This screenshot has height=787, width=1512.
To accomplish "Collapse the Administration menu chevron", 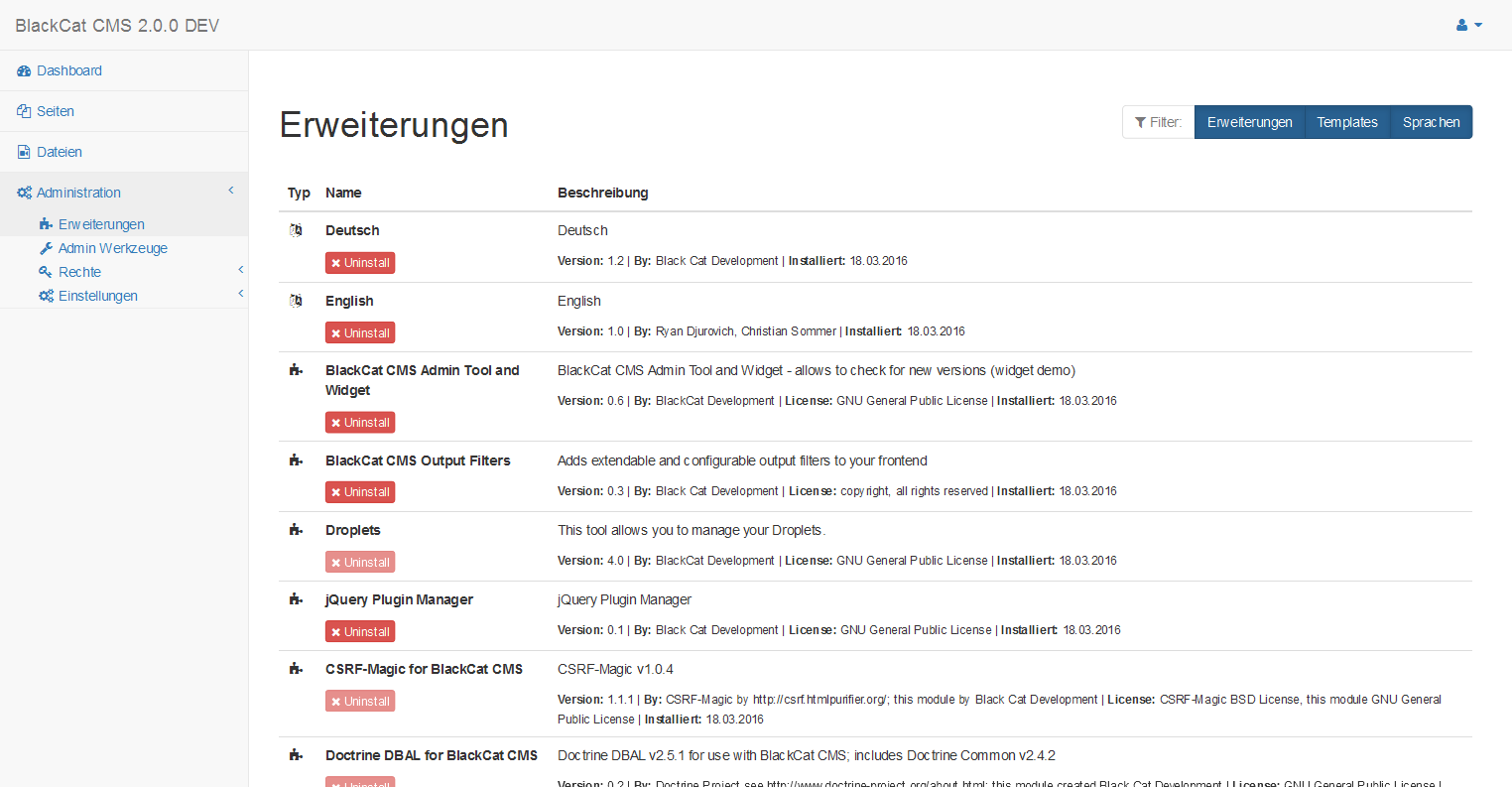I will pos(231,191).
